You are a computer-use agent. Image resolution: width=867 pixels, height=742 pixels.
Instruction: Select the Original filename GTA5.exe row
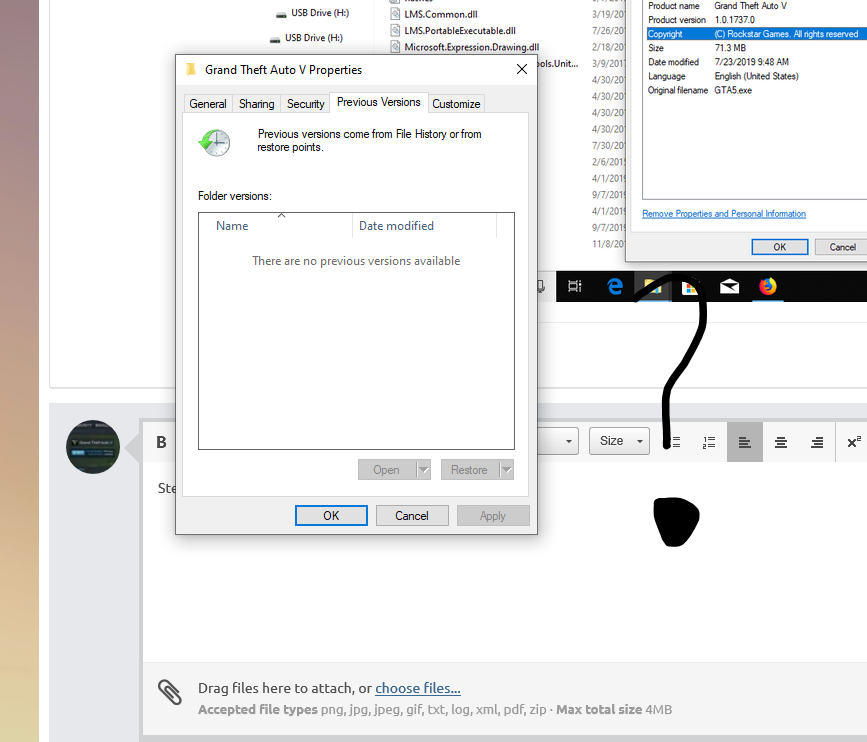(756, 90)
